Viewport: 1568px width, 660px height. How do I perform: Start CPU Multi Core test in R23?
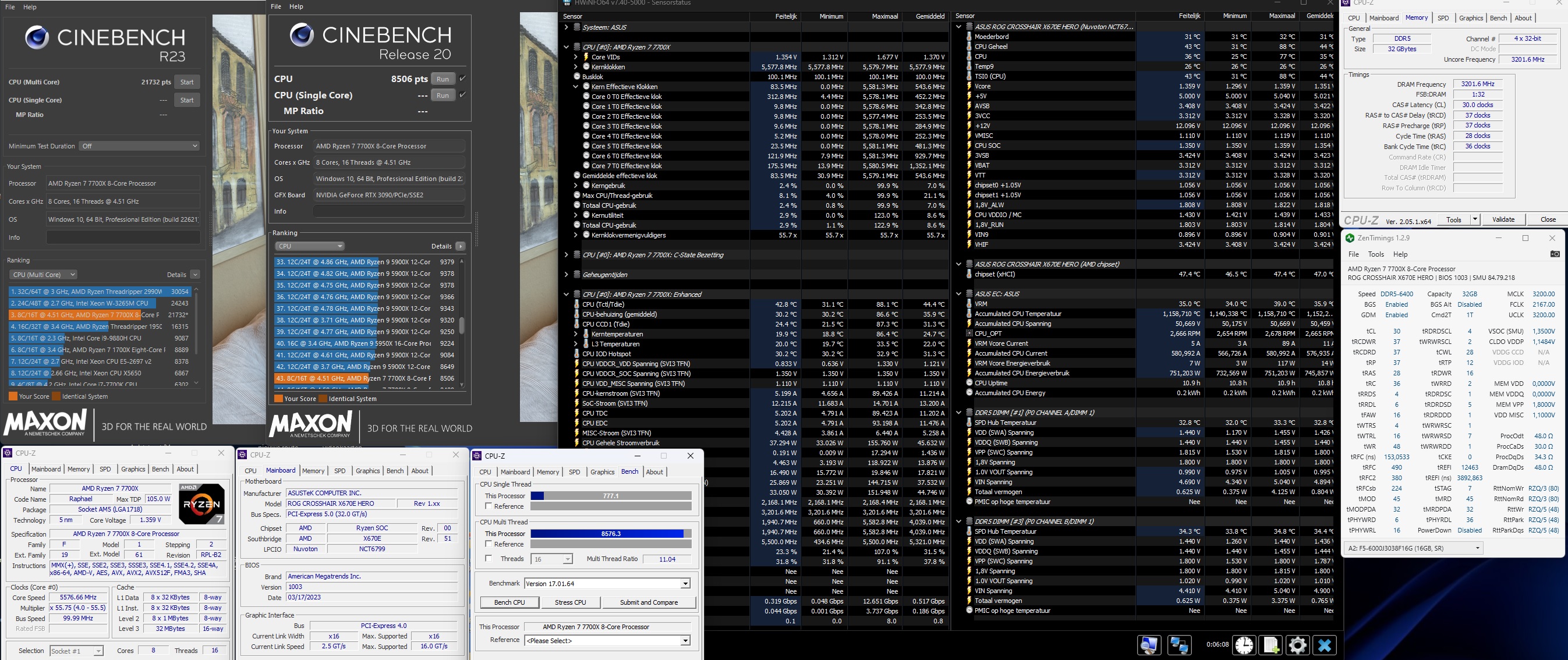pyautogui.click(x=187, y=82)
